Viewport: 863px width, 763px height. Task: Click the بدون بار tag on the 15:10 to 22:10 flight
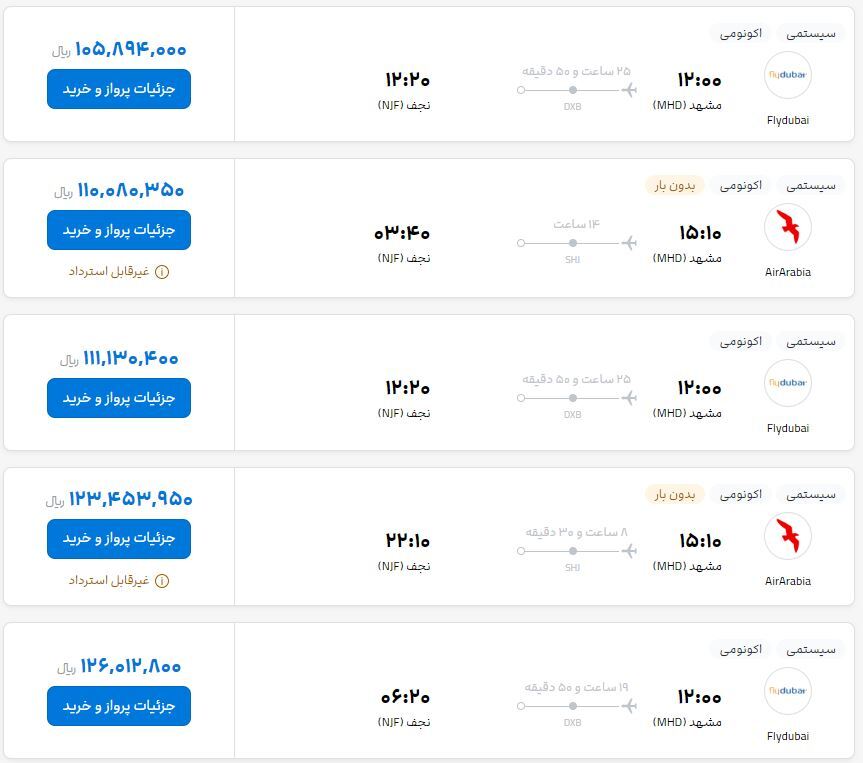tap(674, 494)
